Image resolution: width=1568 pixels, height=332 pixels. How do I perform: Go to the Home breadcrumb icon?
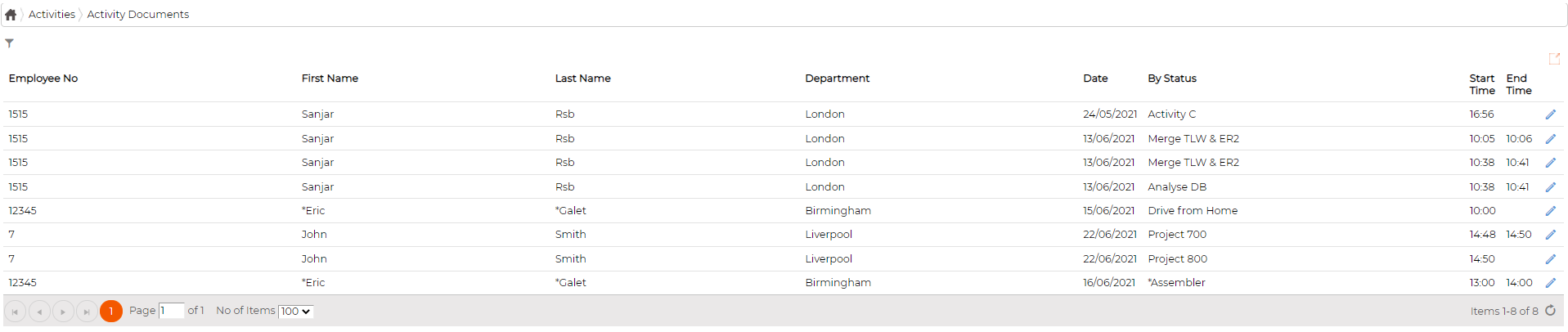(11, 15)
